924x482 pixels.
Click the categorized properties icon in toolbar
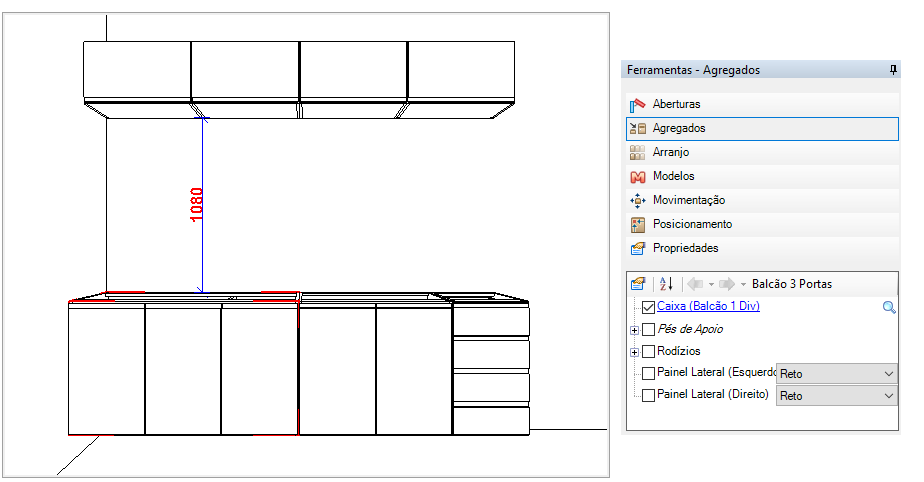click(638, 284)
